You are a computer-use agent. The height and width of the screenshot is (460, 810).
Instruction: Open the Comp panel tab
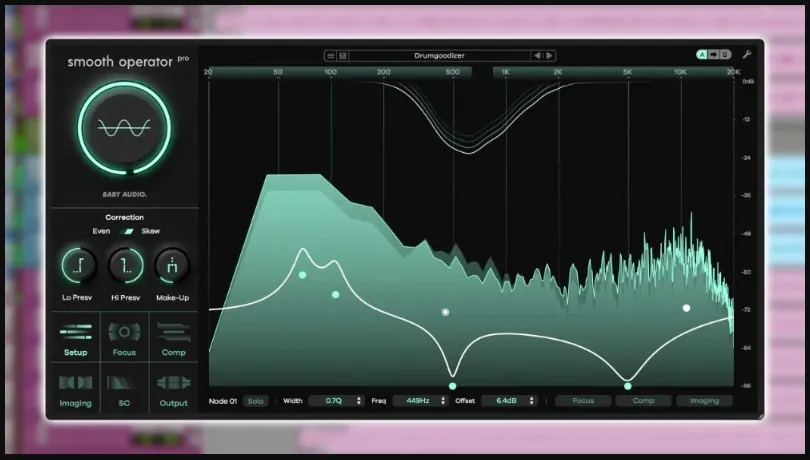tap(174, 338)
